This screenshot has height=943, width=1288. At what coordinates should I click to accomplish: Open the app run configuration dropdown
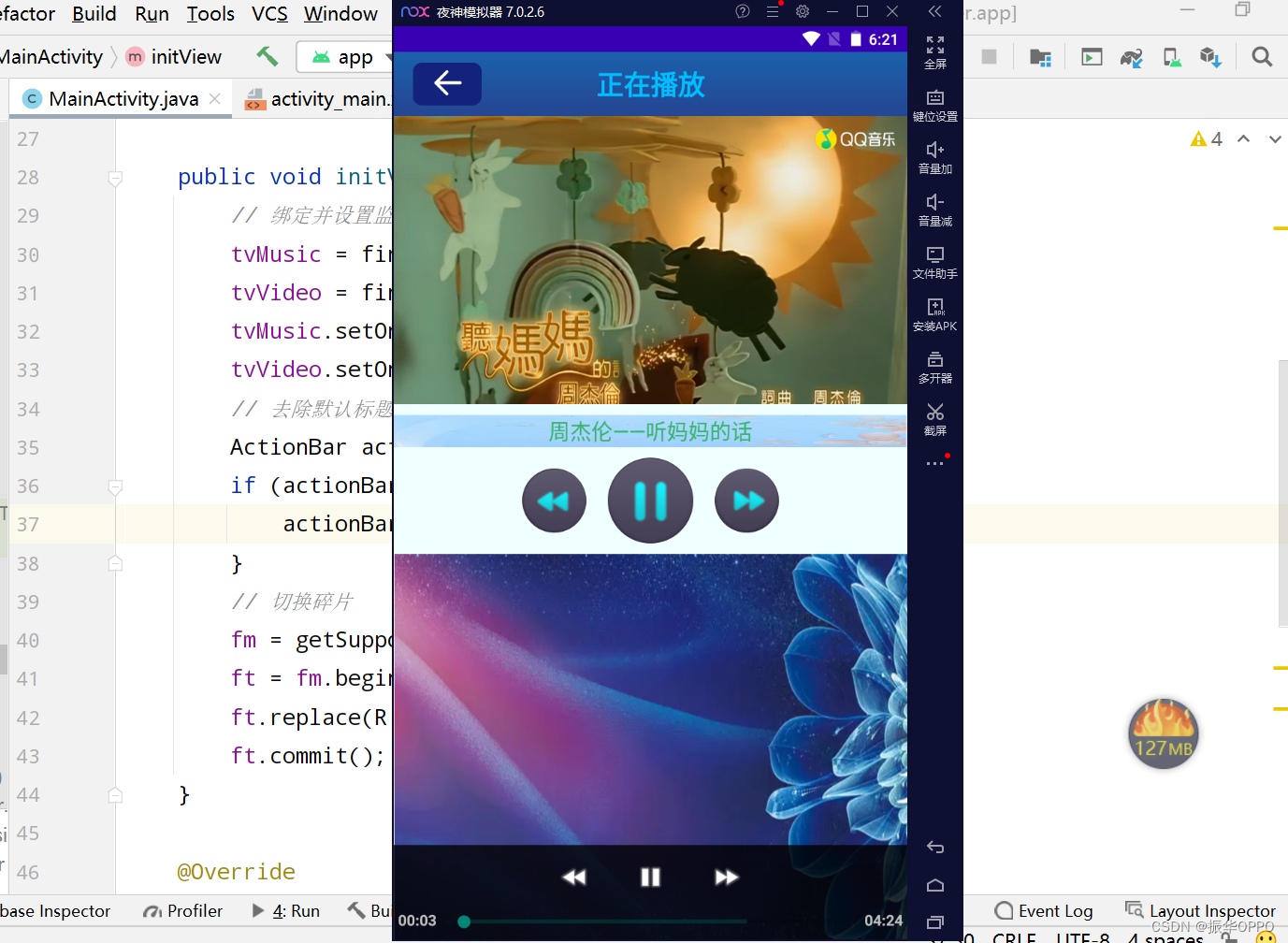(x=346, y=57)
